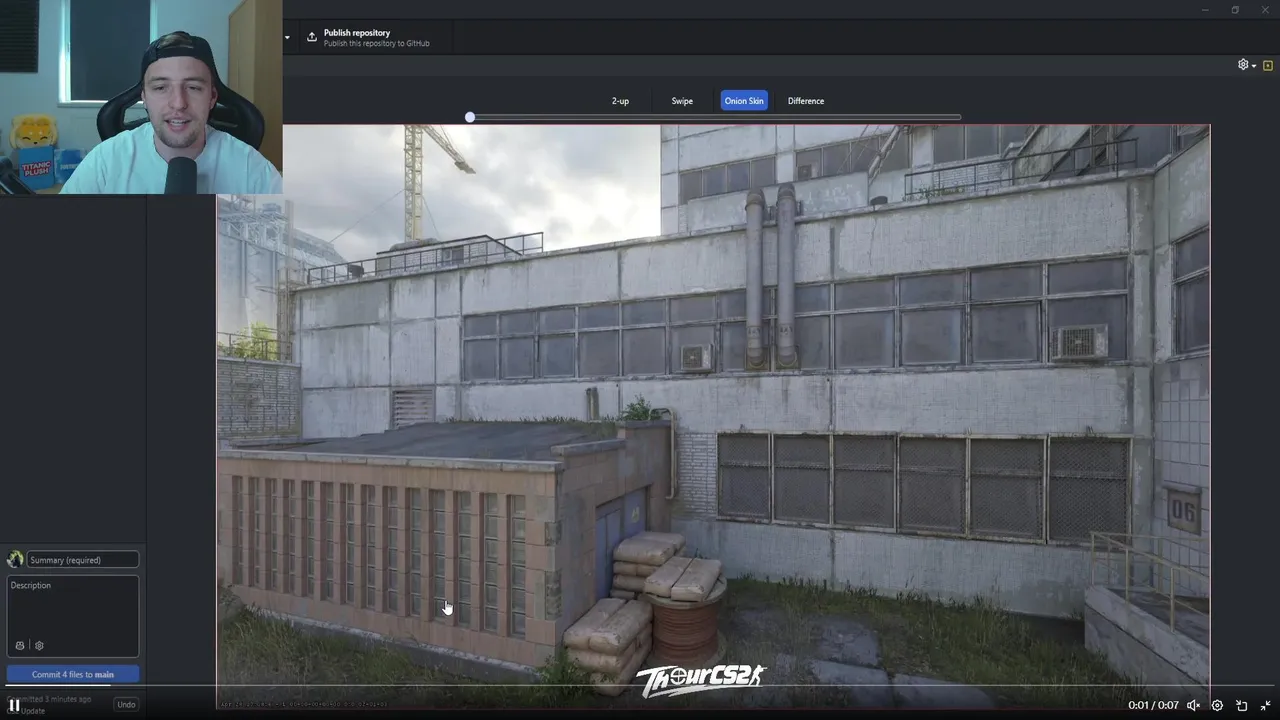The height and width of the screenshot is (720, 1280).
Task: Click the Summary (required) input field
Action: pyautogui.click(x=83, y=560)
